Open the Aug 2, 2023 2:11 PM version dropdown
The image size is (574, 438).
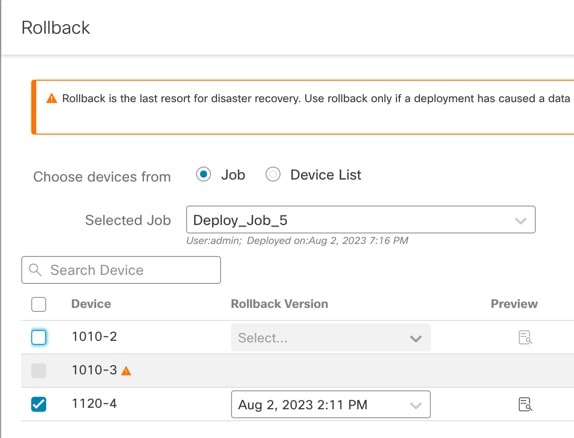click(x=331, y=404)
